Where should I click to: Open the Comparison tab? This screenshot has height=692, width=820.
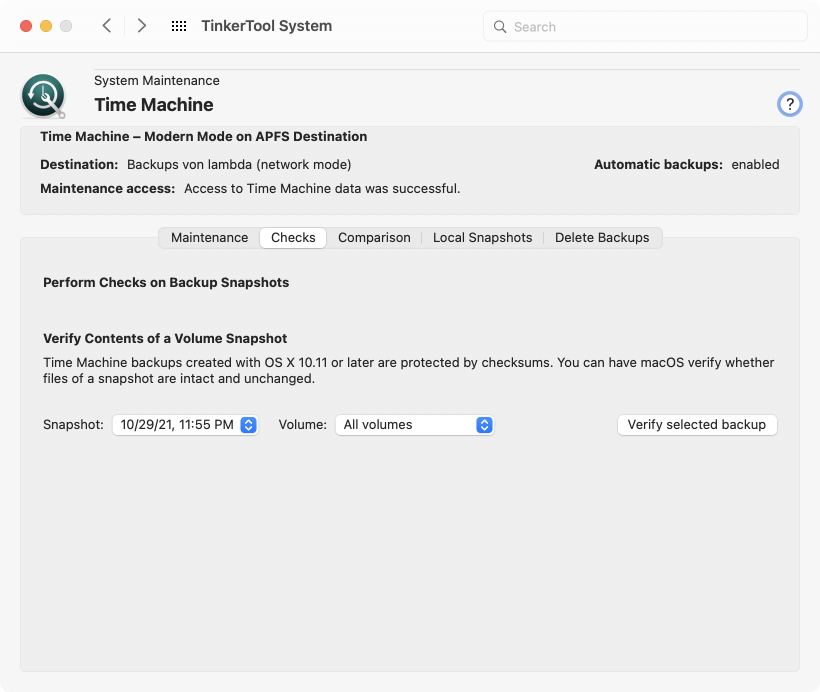(374, 237)
